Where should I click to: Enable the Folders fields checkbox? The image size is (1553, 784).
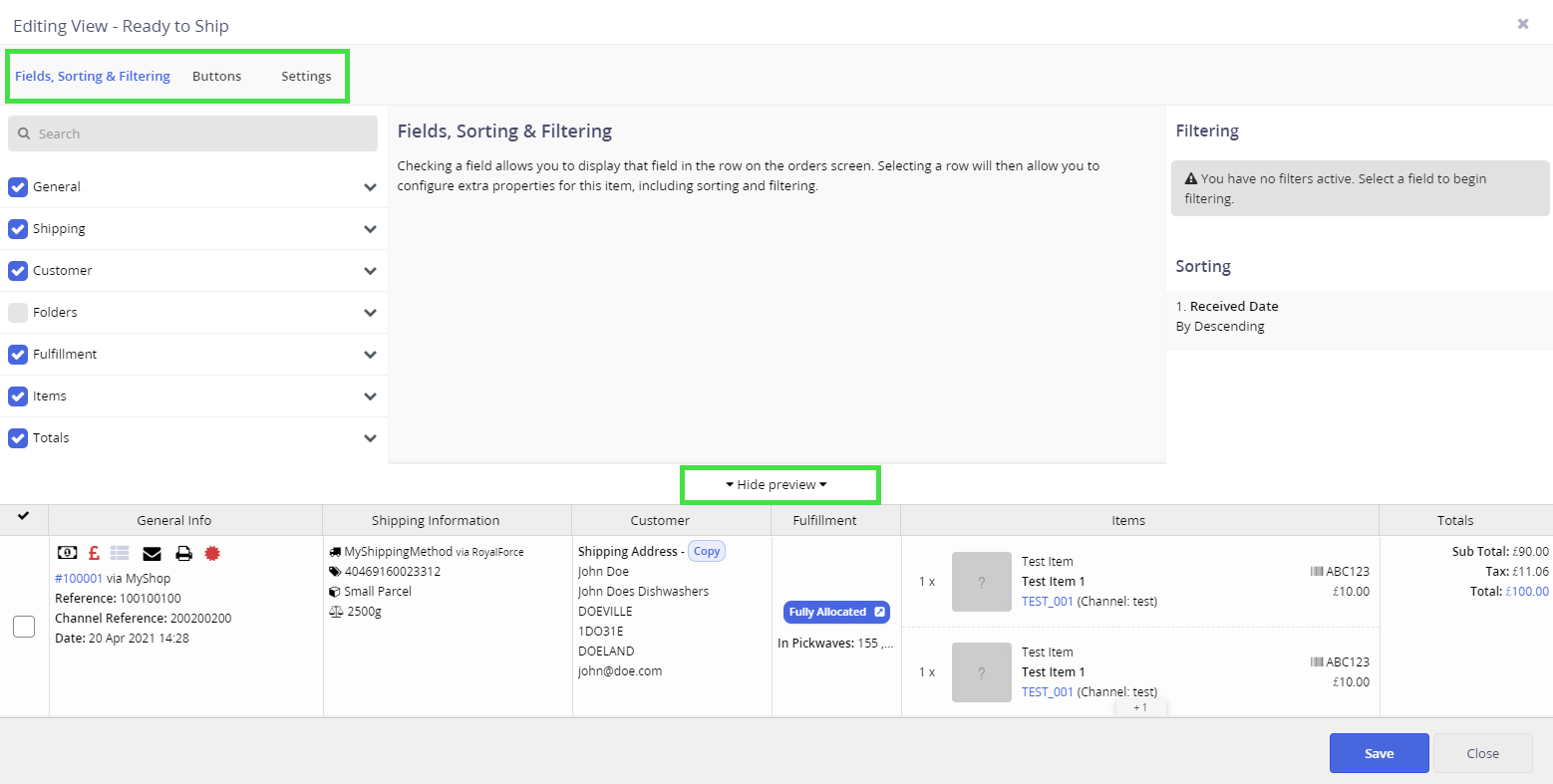(x=18, y=313)
